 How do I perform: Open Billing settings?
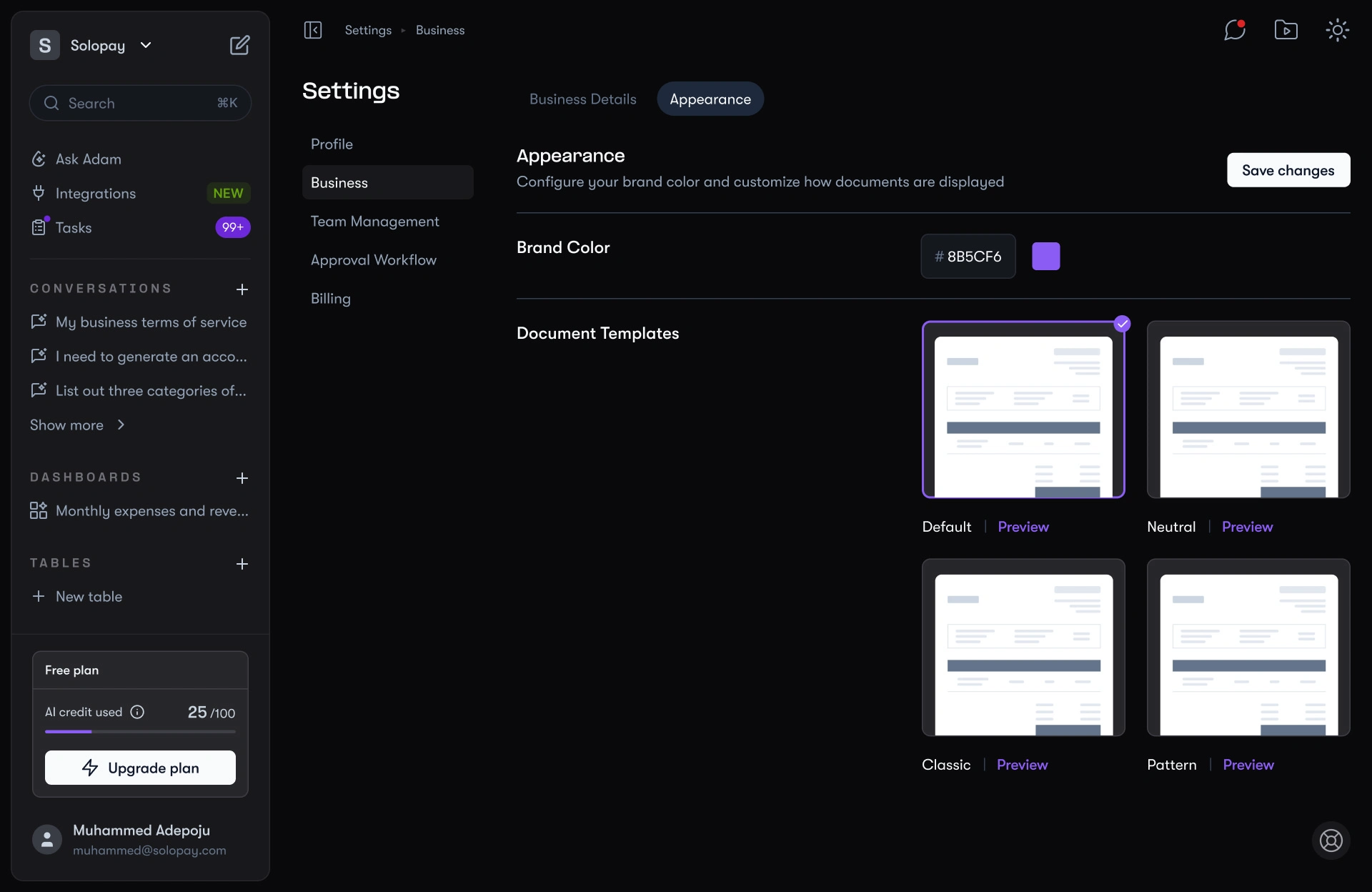coord(330,299)
